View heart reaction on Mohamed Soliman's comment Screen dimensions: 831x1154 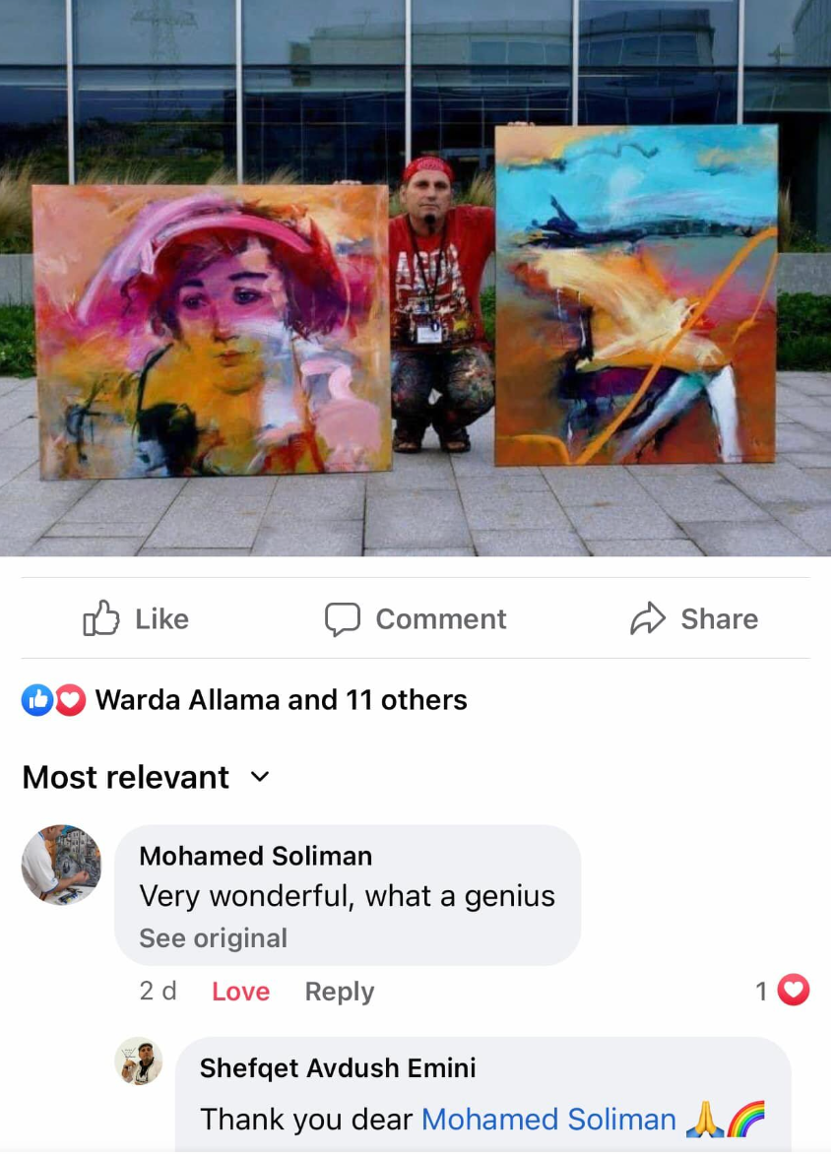793,990
